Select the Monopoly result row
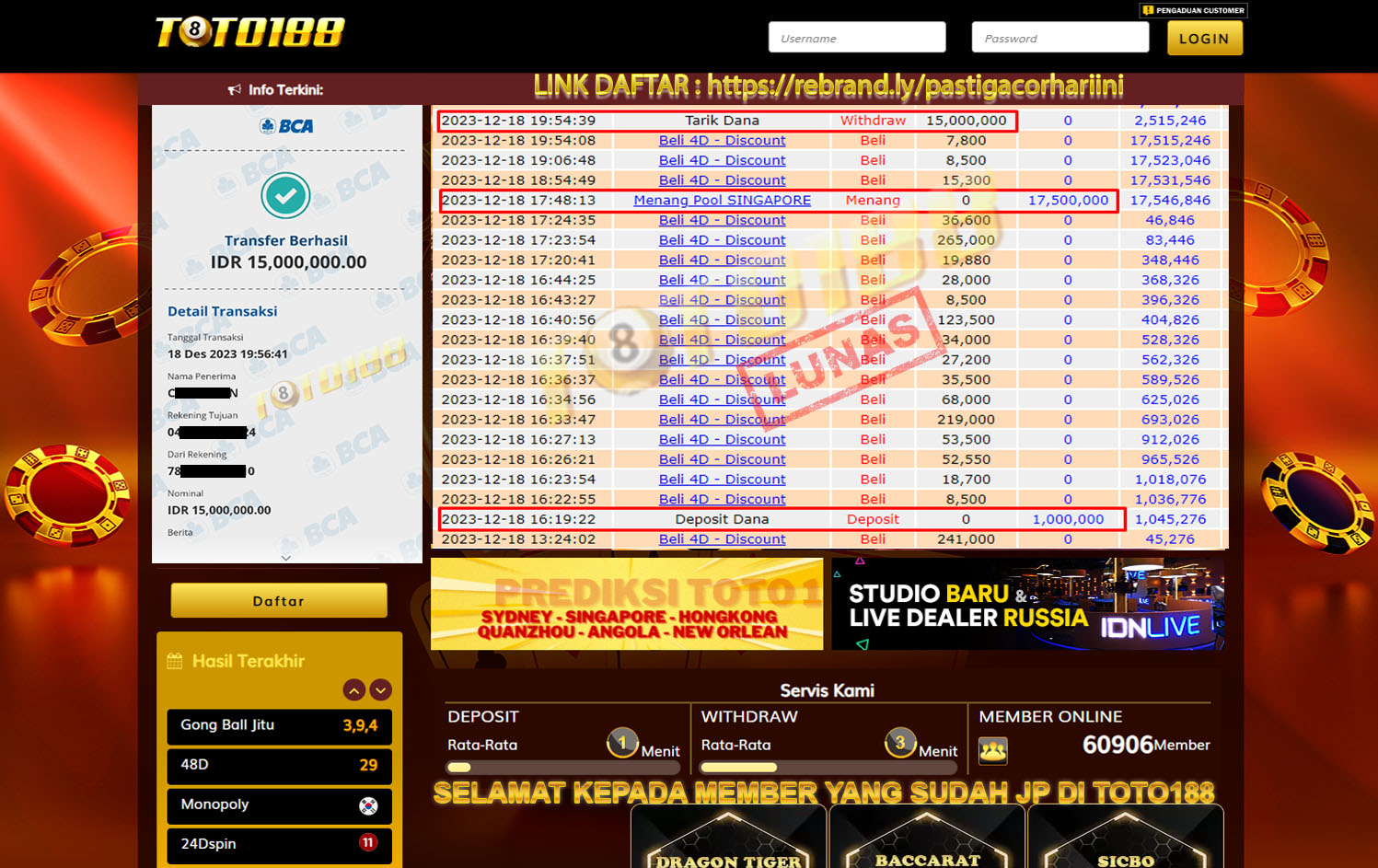 pos(279,805)
